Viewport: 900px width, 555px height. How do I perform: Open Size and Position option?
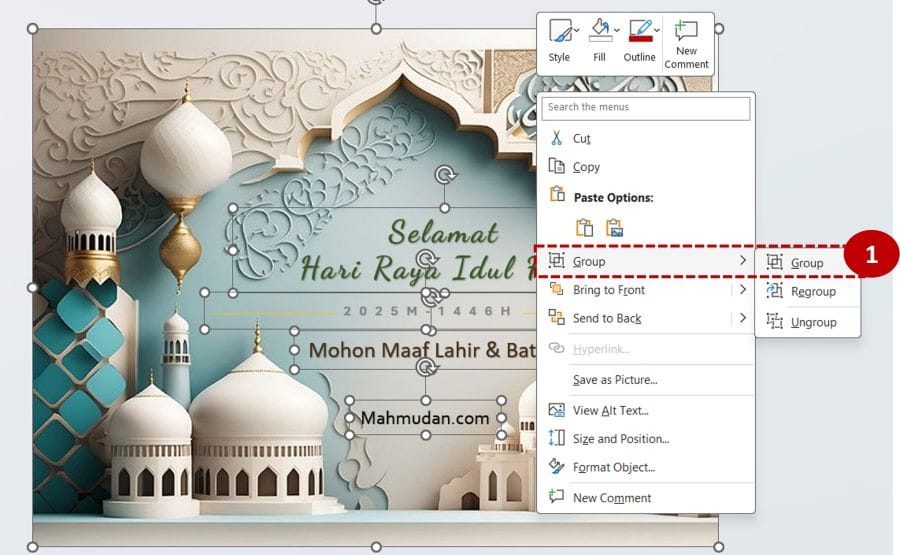(x=620, y=438)
